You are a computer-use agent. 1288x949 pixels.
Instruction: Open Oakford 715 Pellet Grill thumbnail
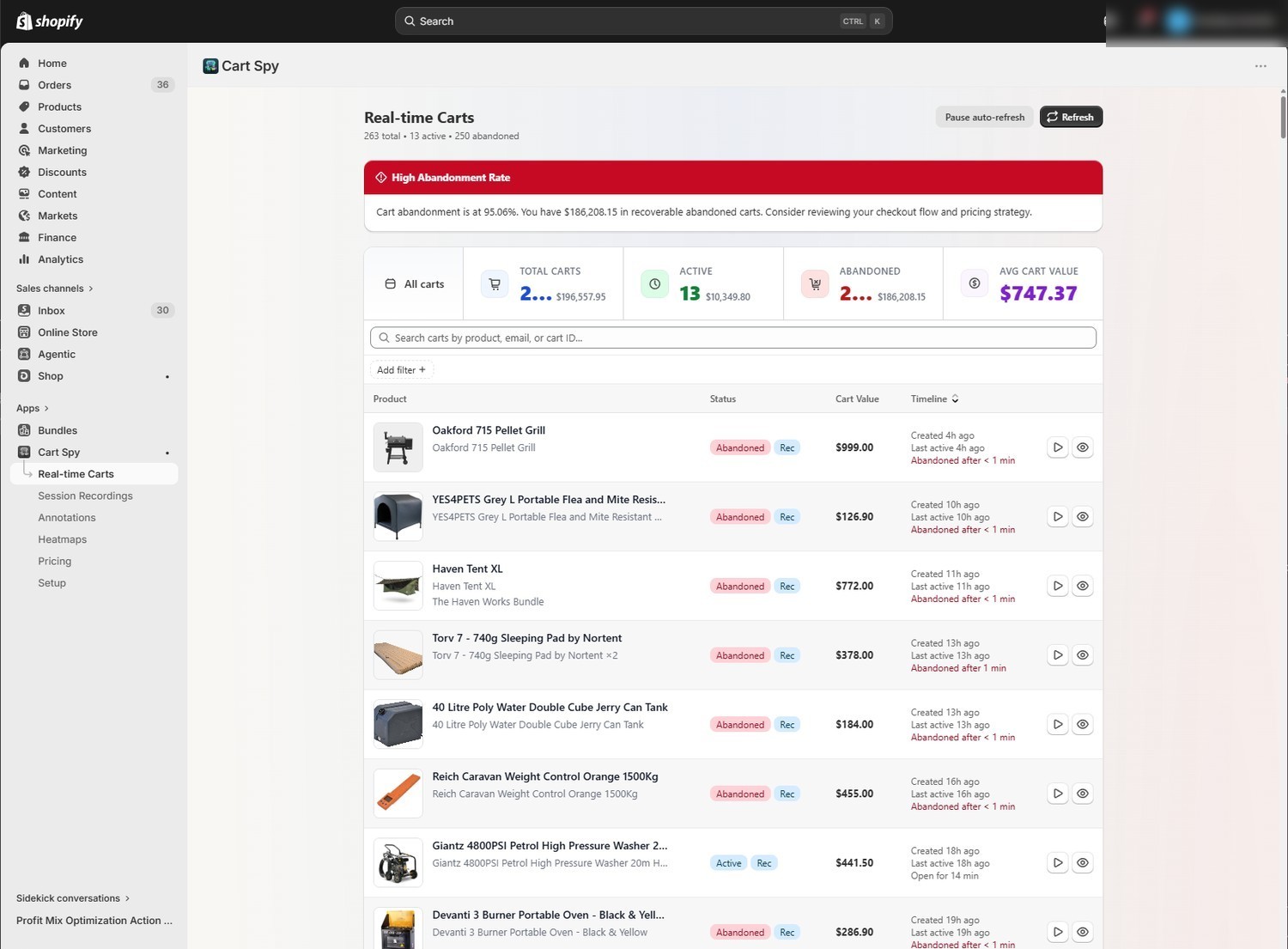pyautogui.click(x=398, y=447)
